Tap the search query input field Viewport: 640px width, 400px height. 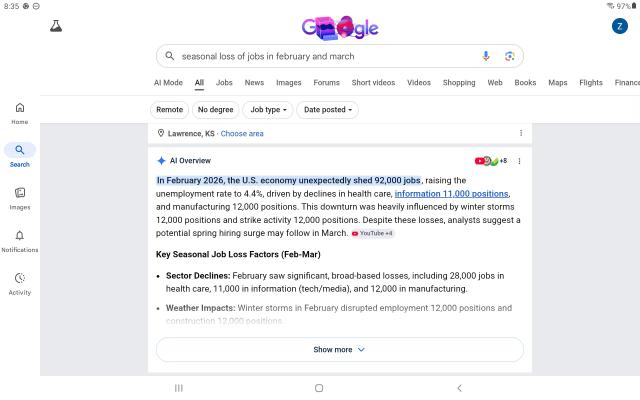(x=320, y=56)
